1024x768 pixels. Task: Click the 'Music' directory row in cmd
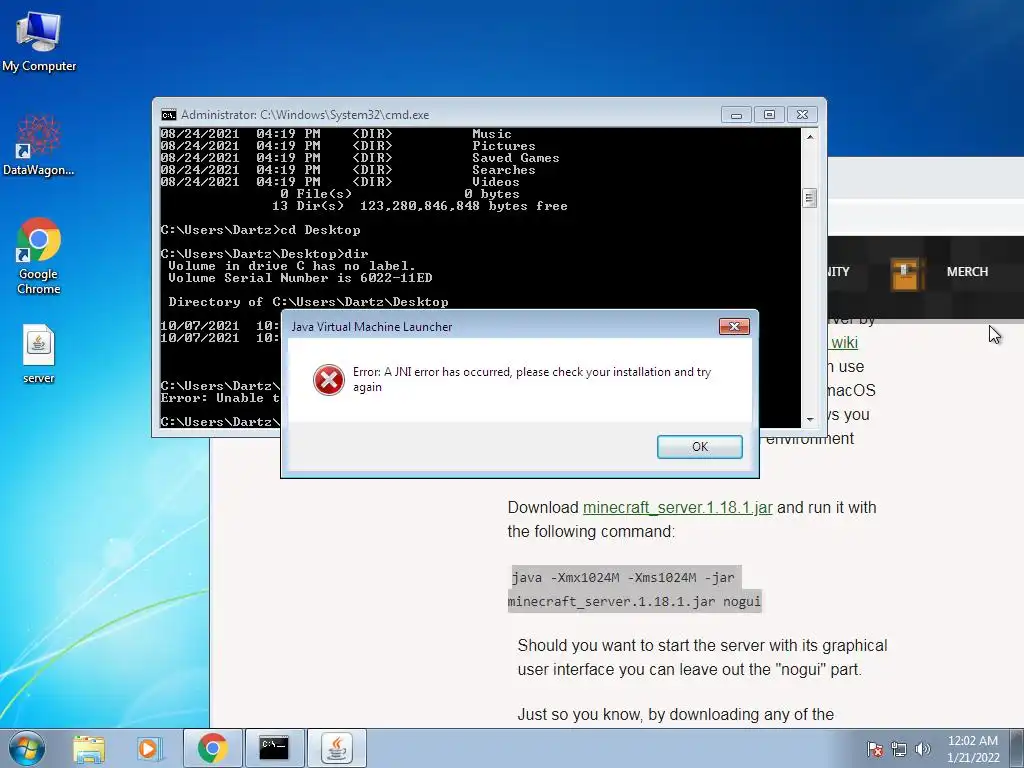click(336, 134)
